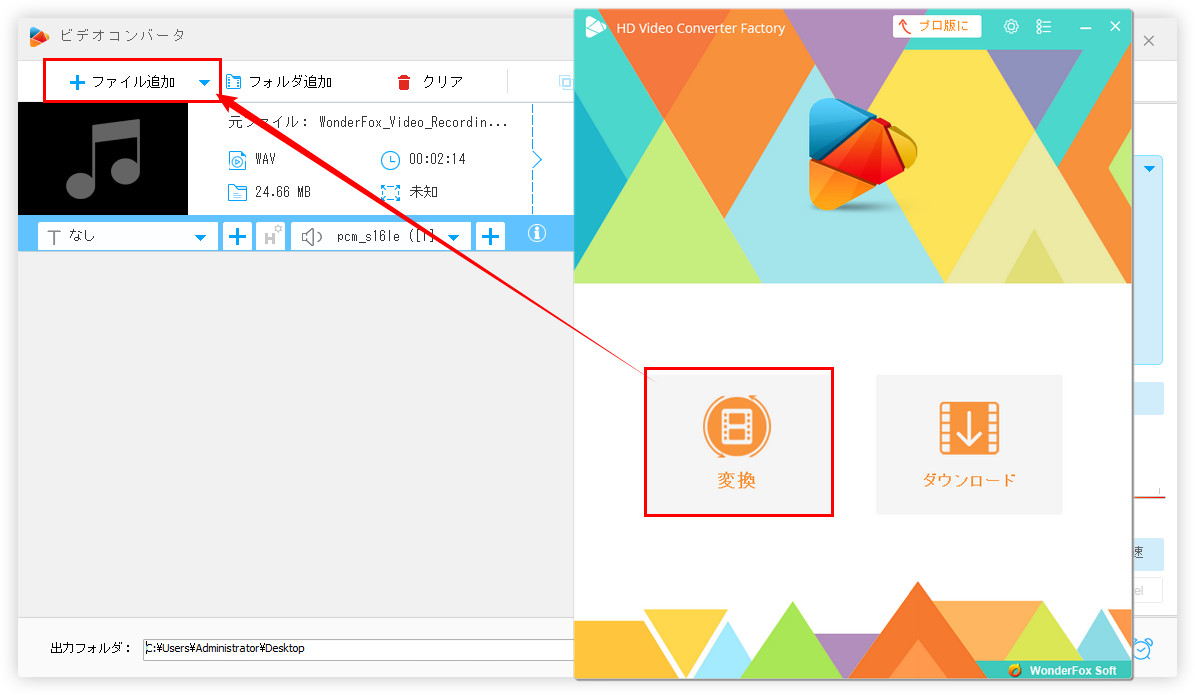1195x695 pixels.
Task: Add an audio track with the plus icon
Action: click(x=490, y=236)
